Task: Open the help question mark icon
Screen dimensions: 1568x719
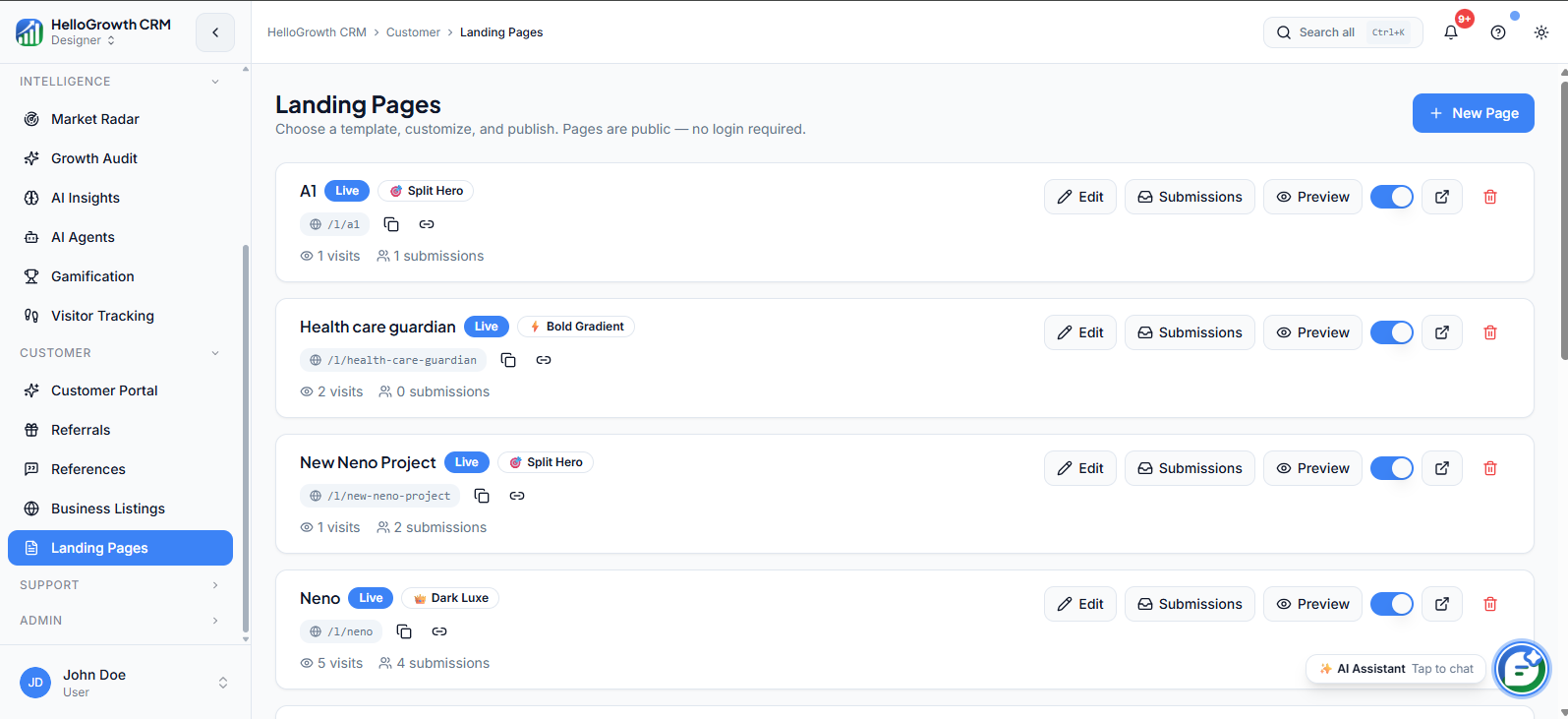Action: point(1498,32)
